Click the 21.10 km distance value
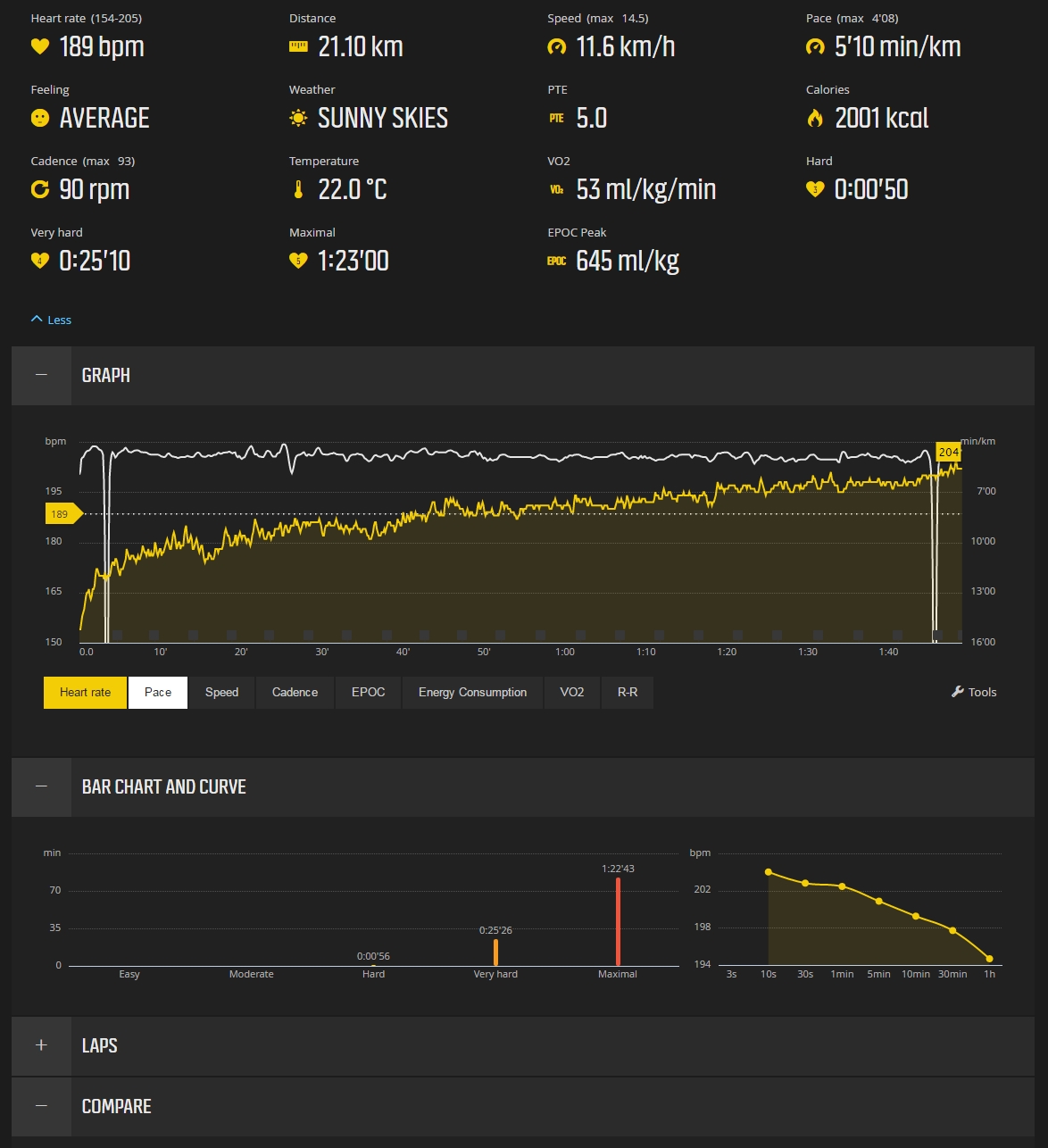The image size is (1048, 1148). [361, 46]
